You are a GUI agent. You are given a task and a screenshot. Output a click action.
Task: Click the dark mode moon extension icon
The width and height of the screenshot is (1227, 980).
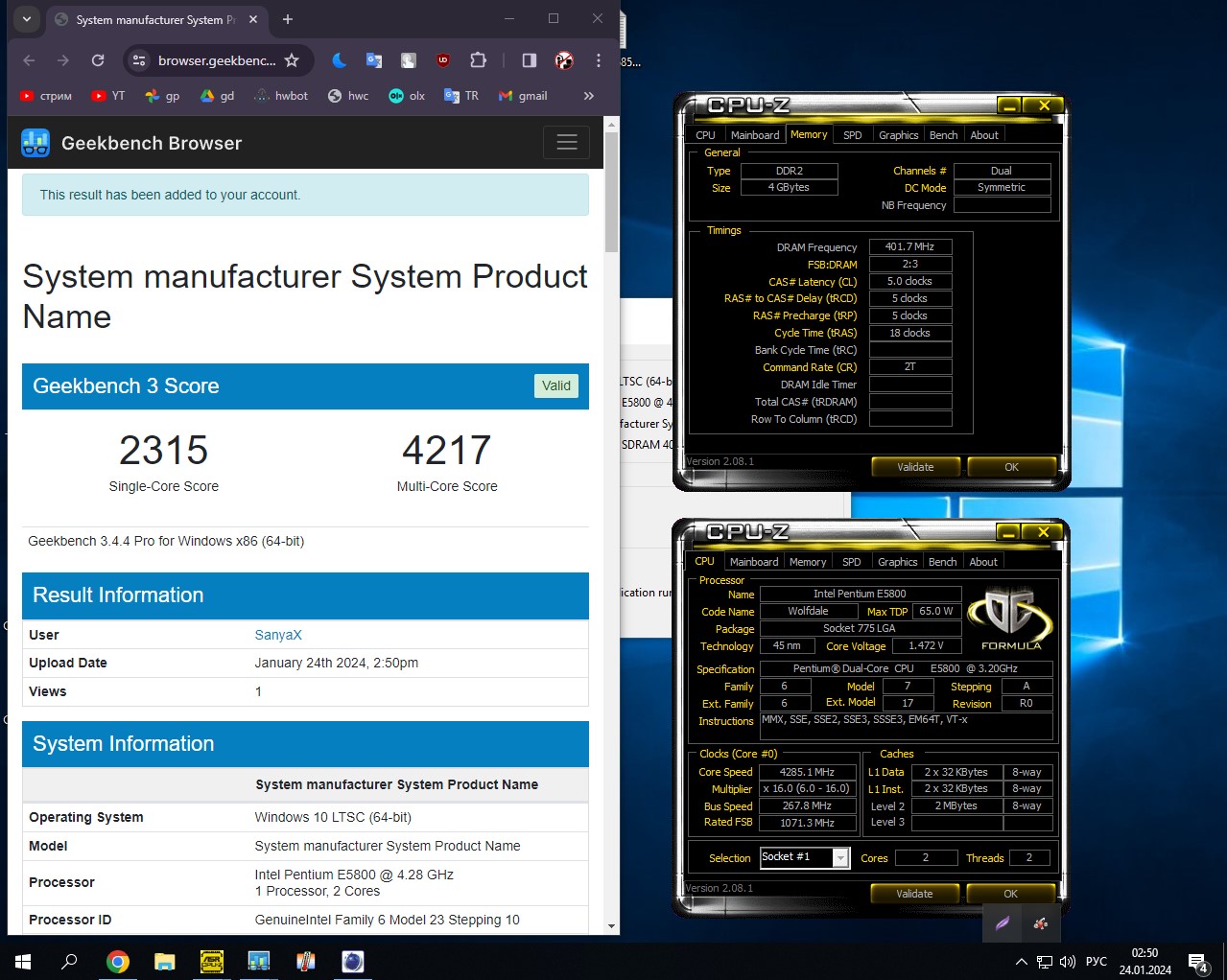point(339,60)
